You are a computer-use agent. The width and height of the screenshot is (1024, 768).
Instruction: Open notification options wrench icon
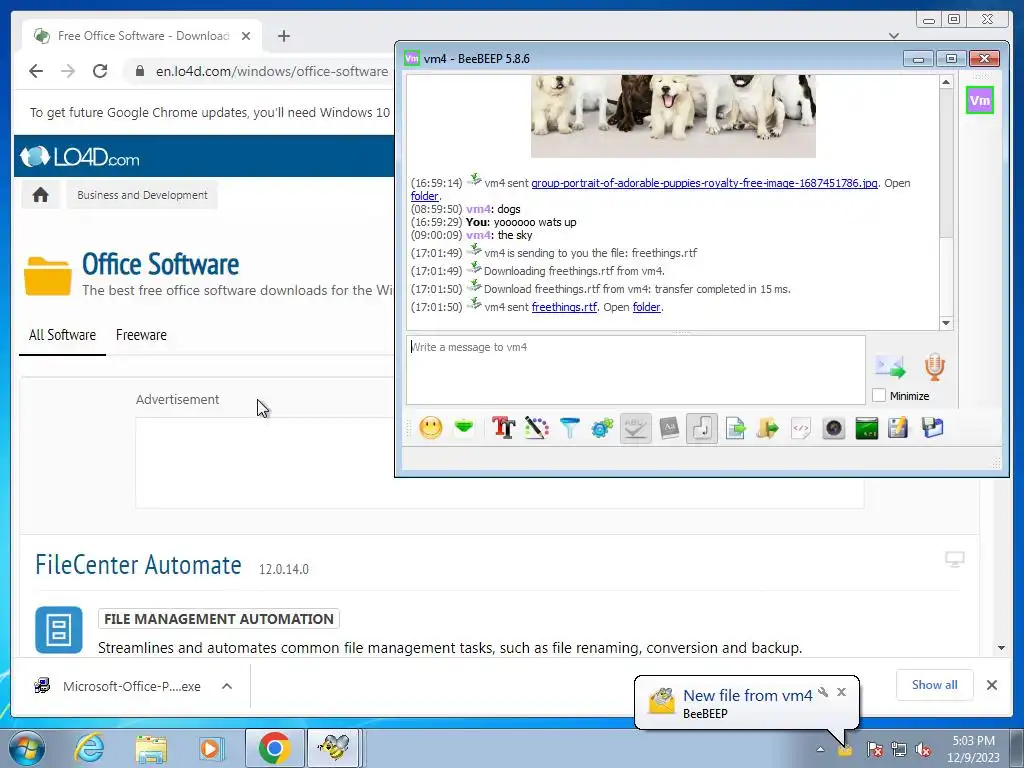coord(824,692)
